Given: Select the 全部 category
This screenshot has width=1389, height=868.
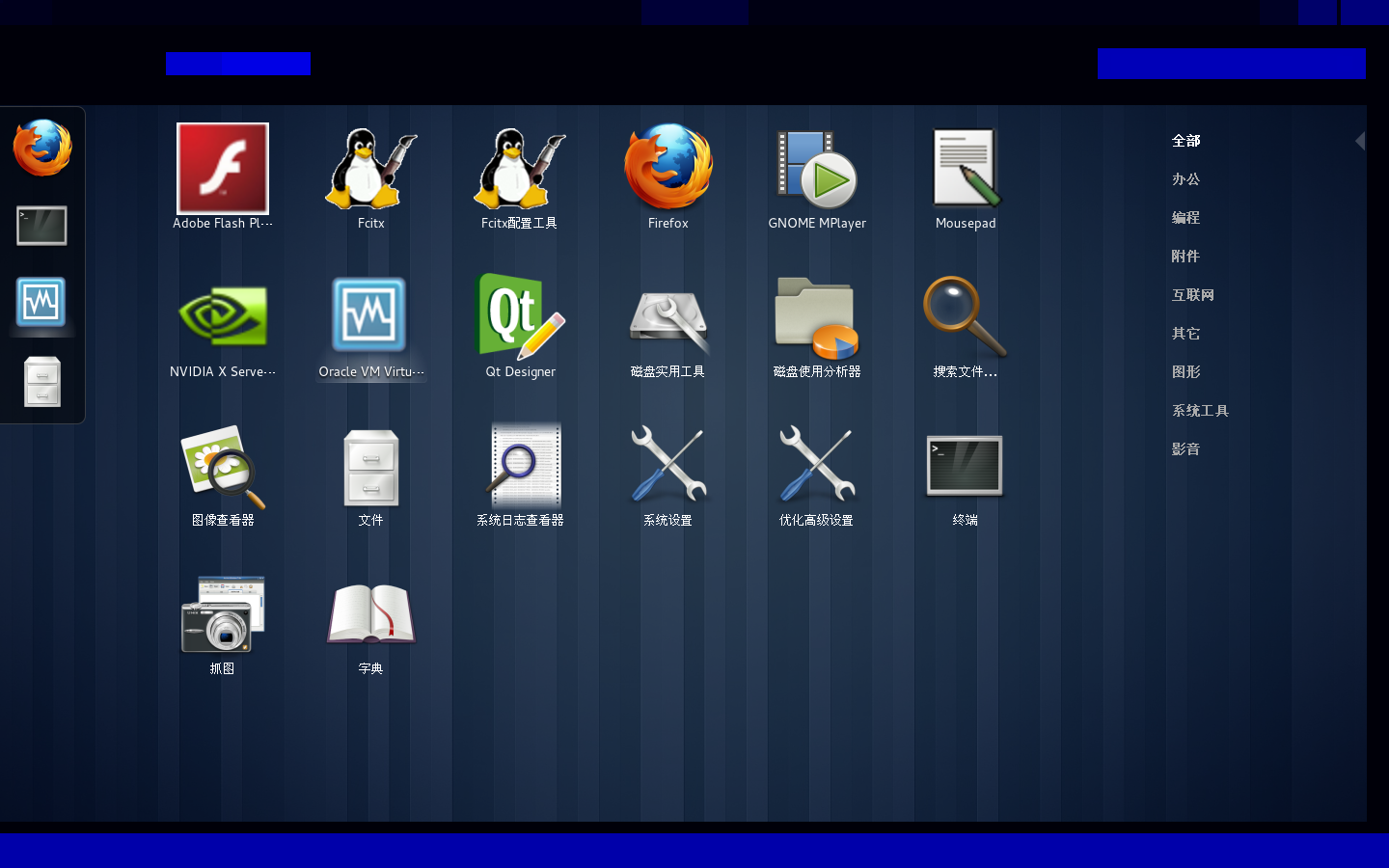Looking at the screenshot, I should (x=1186, y=141).
